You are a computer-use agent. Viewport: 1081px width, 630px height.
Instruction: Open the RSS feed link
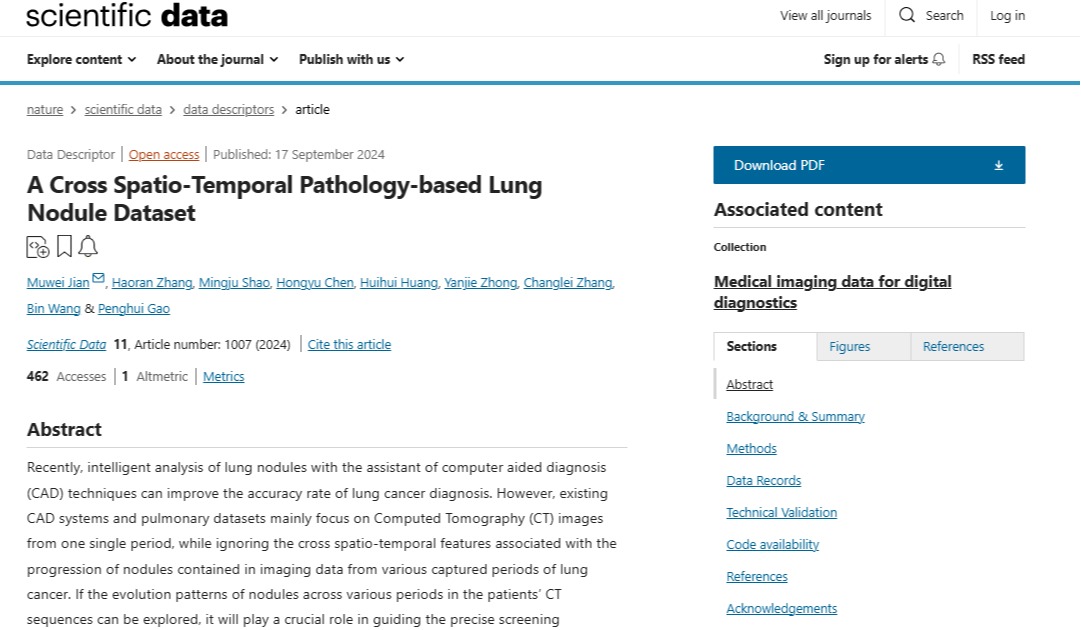click(x=998, y=60)
